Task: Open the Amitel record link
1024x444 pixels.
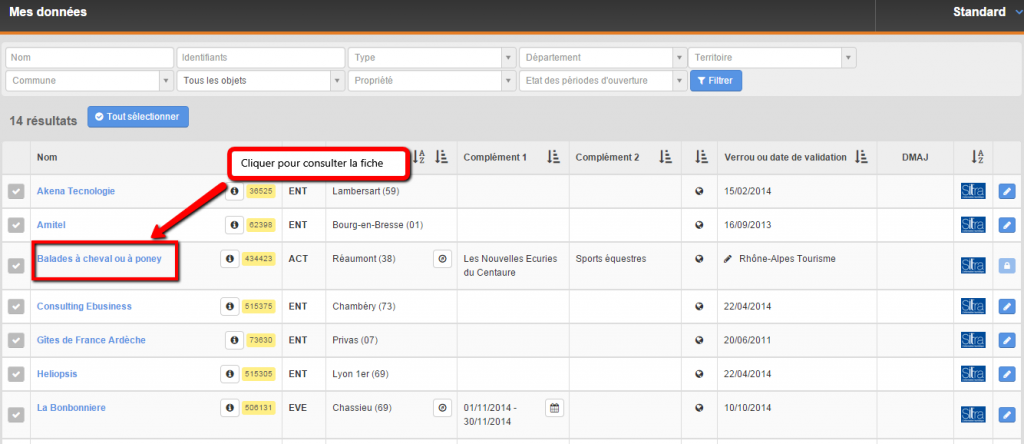Action: 51,225
